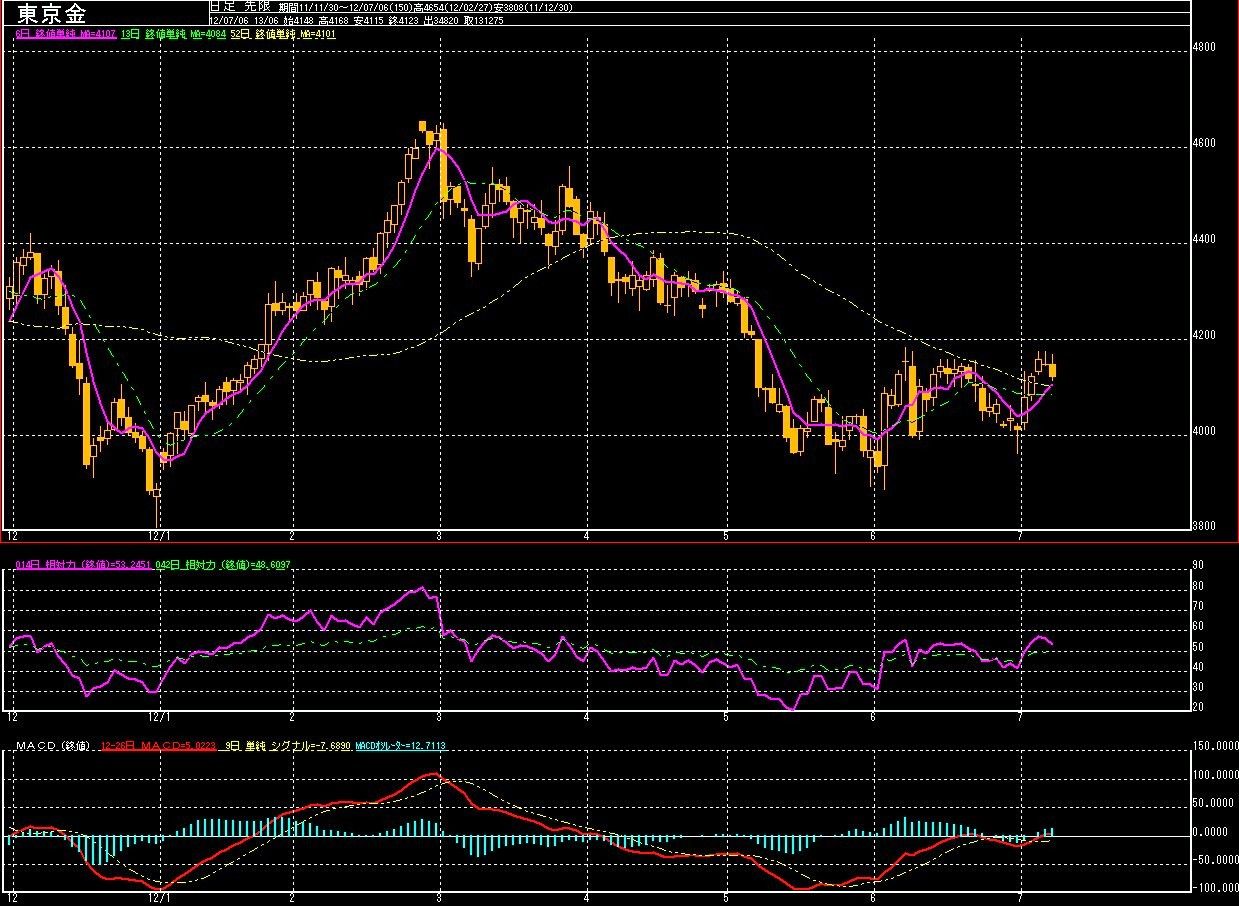This screenshot has height=906, width=1239.
Task: Click the low value 安3808(11/12/30)
Action: 533,7
